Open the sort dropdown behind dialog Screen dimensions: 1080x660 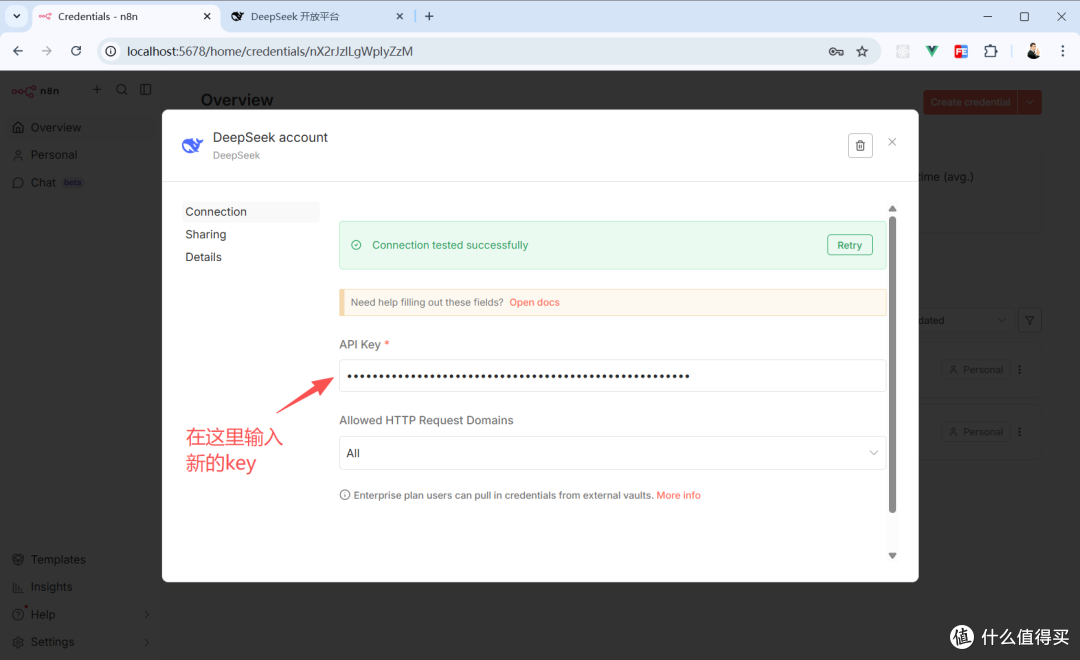[964, 320]
